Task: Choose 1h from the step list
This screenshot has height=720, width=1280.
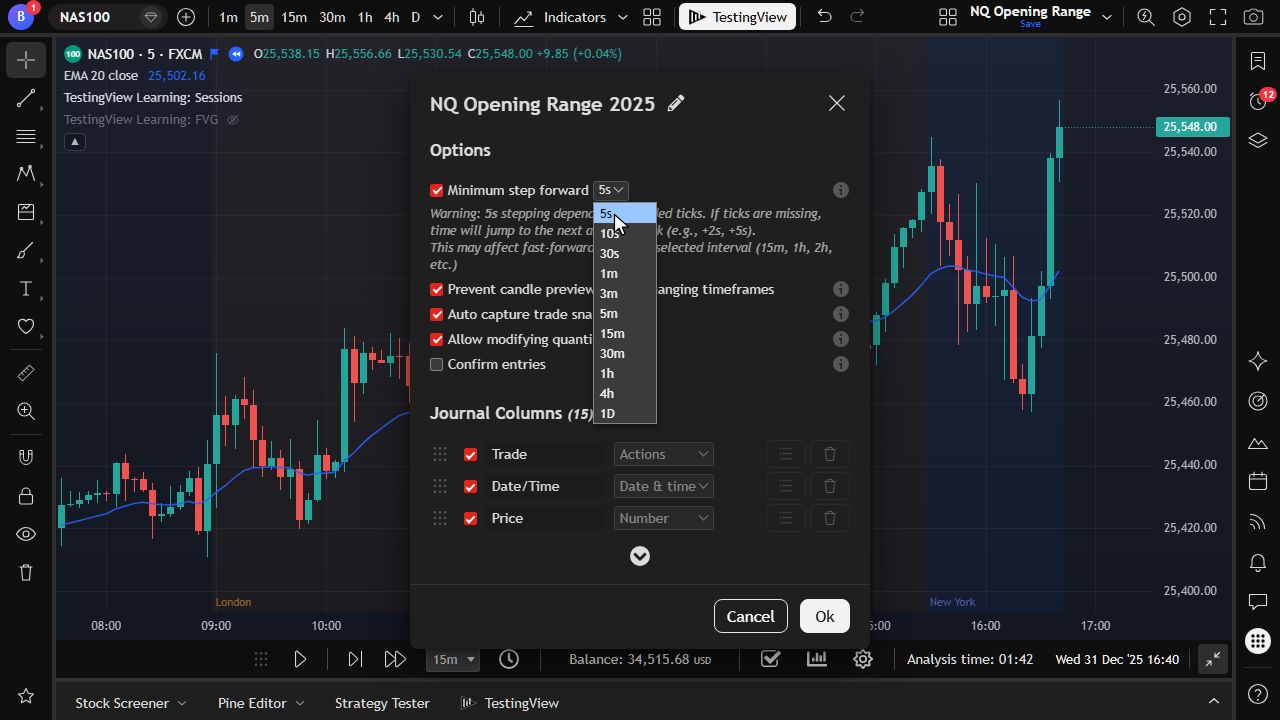Action: click(625, 373)
